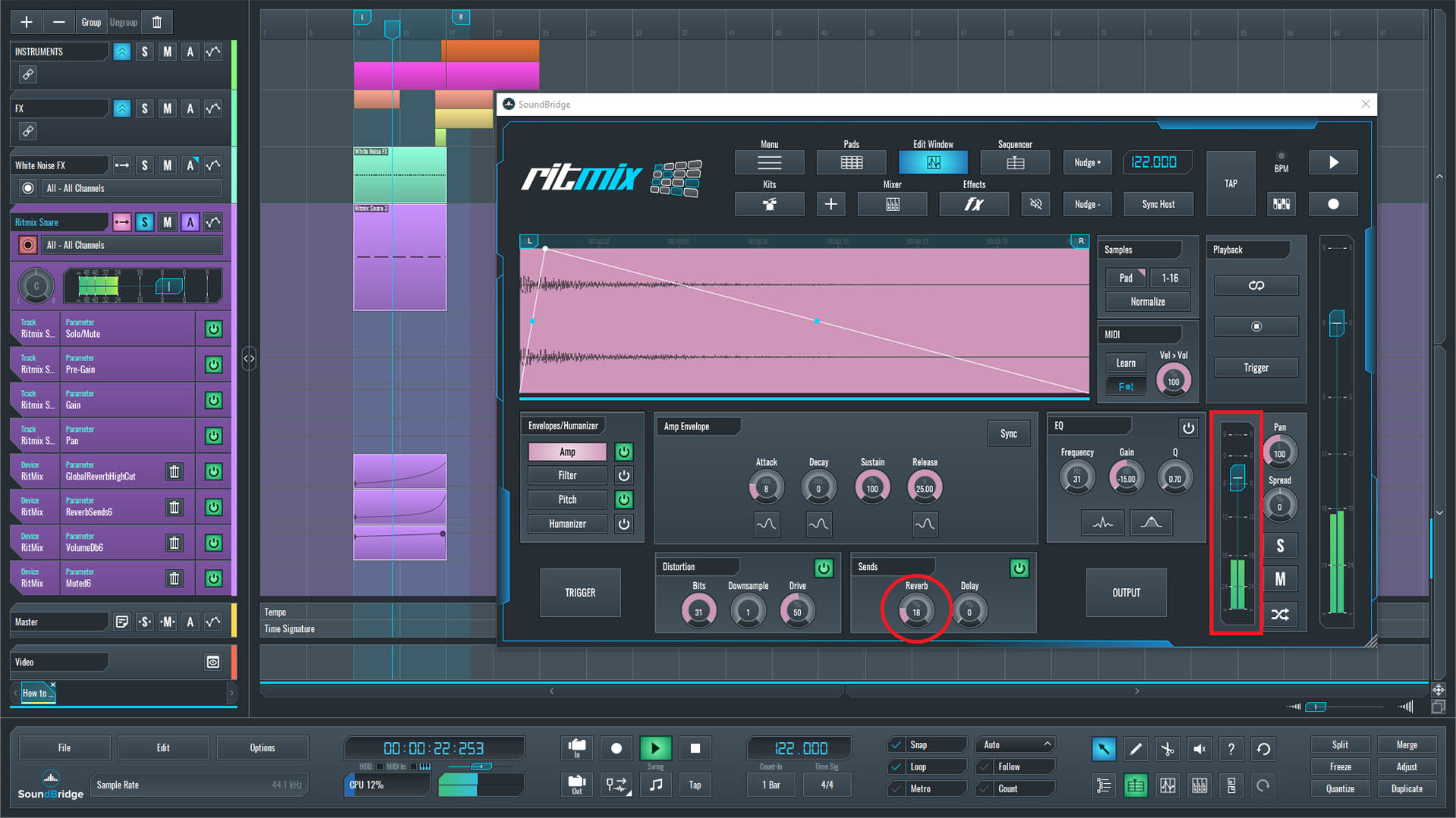Open the Effects fx panel
Screen dimensions: 1456x818
pos(974,203)
